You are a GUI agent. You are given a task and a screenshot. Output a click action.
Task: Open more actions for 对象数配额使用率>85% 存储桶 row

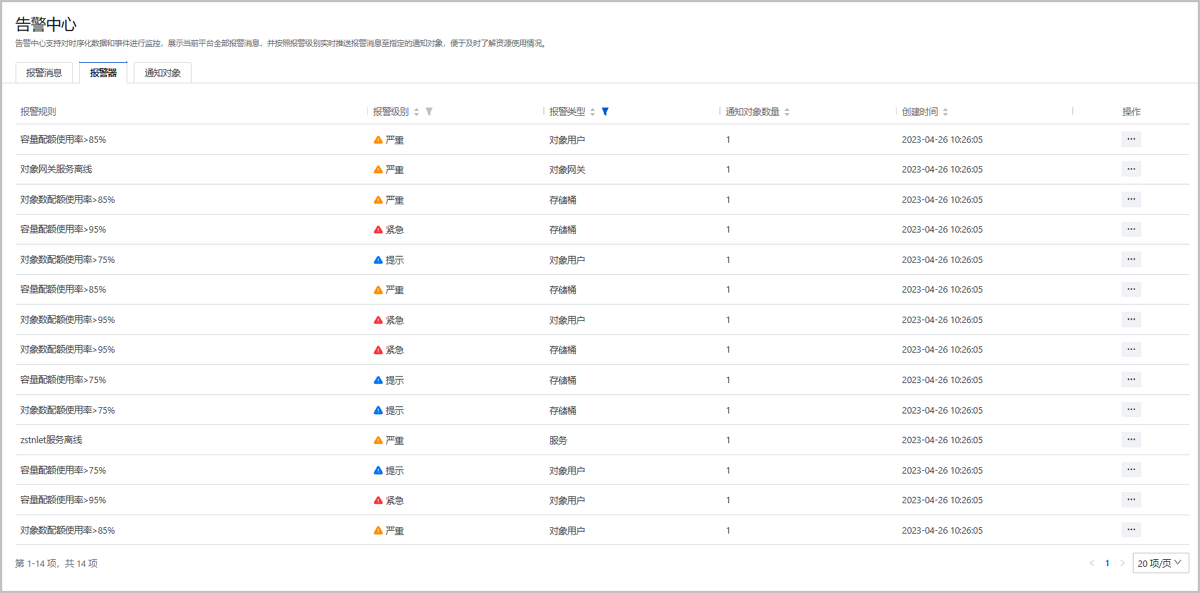pyautogui.click(x=1131, y=200)
